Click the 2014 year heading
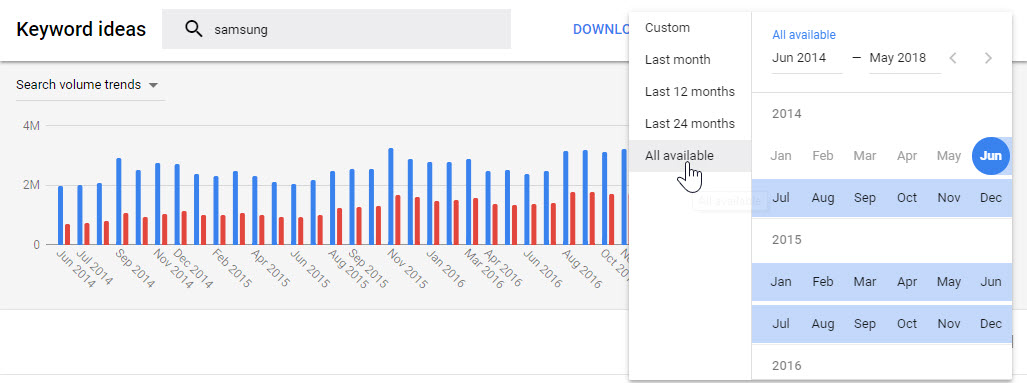Screen dimensions: 1027x383 [x=787, y=114]
